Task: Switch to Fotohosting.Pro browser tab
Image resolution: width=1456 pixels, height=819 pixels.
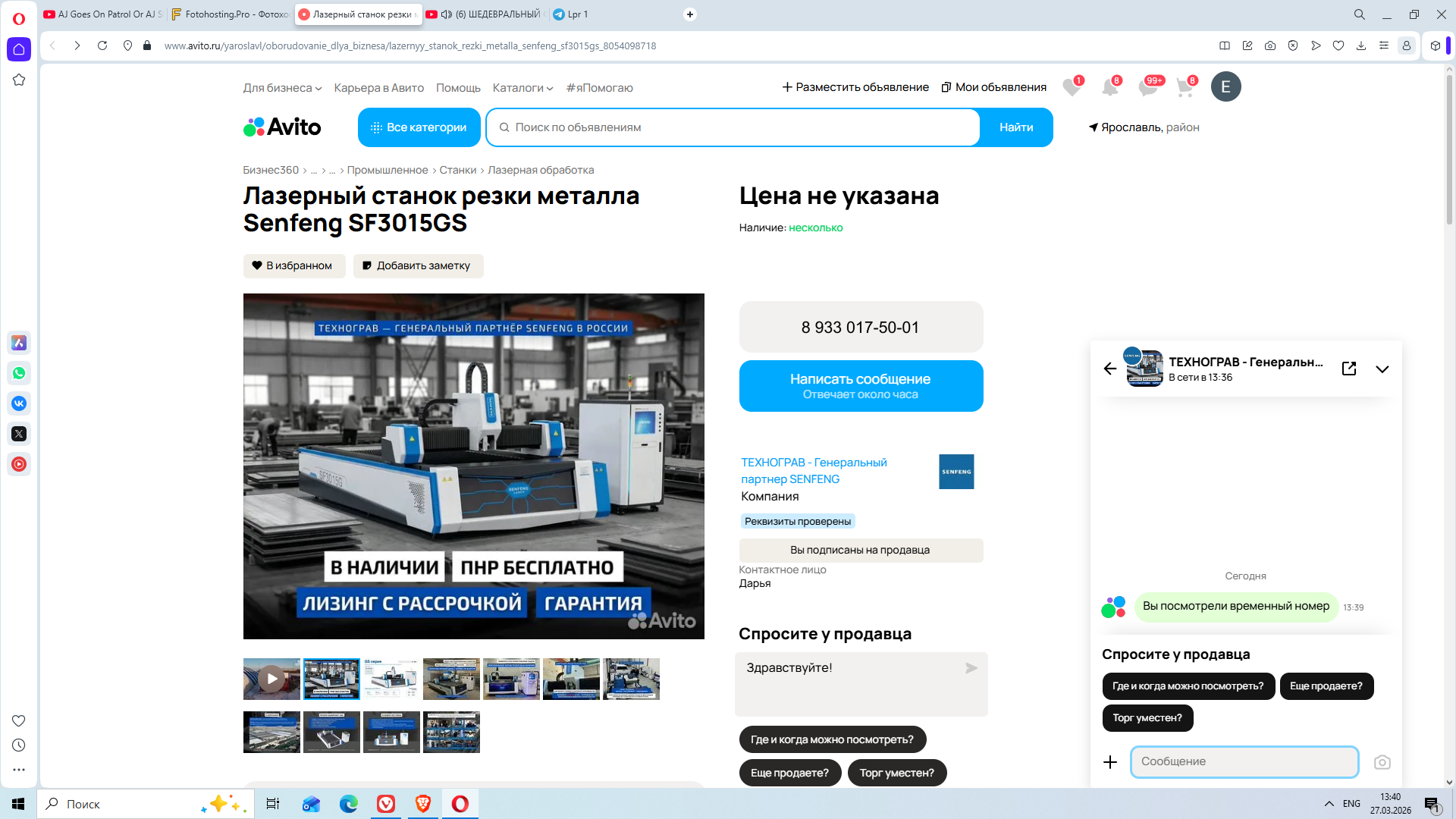Action: (230, 14)
